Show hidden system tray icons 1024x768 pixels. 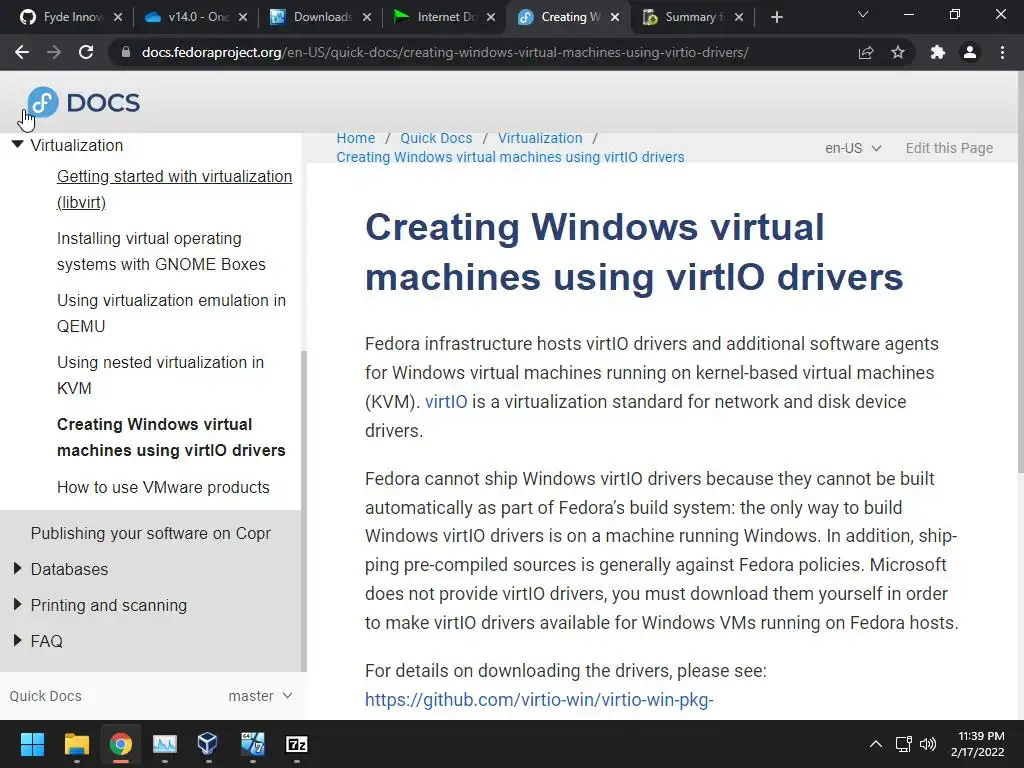[876, 744]
